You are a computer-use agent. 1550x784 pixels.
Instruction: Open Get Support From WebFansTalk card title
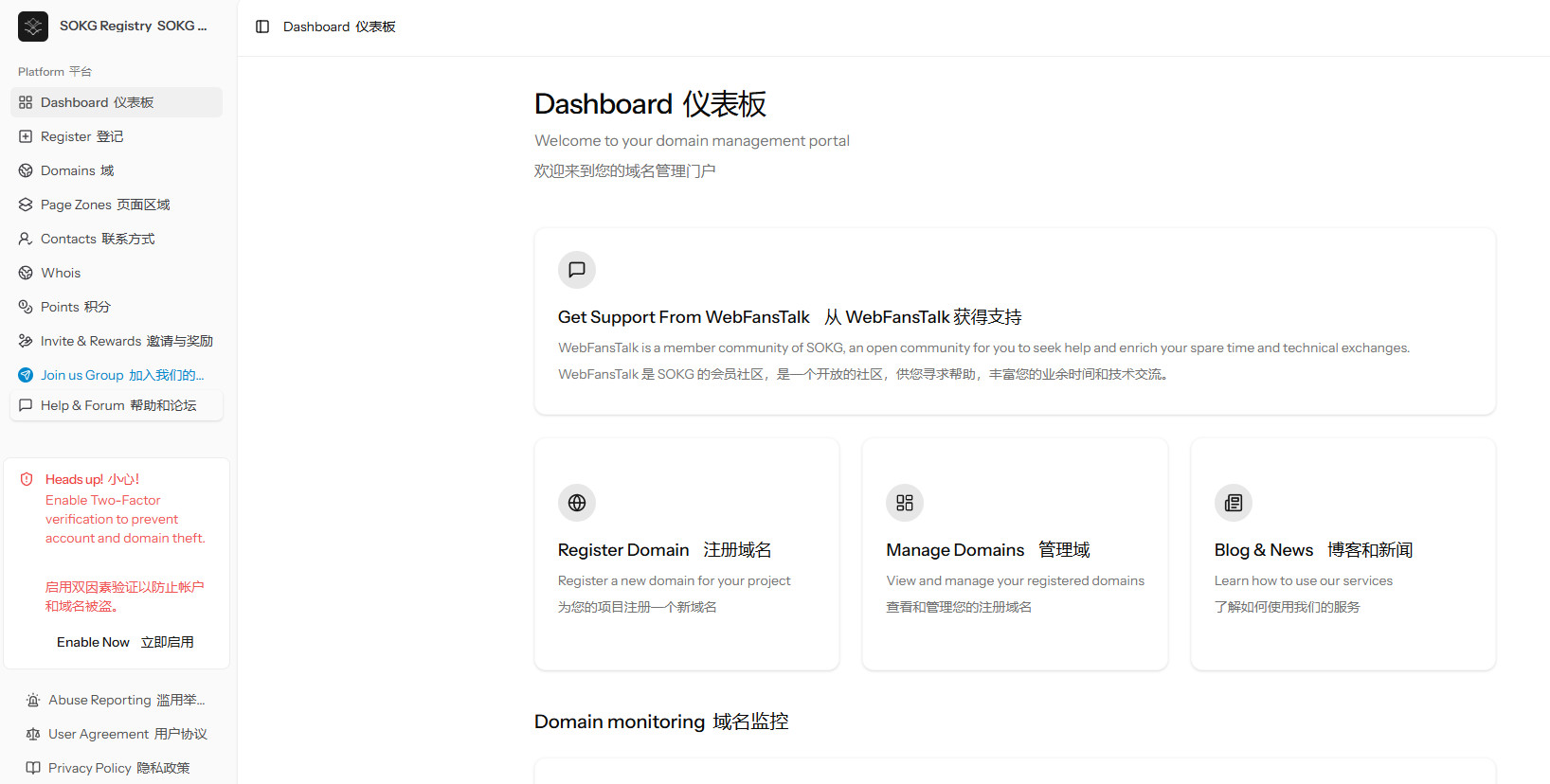pos(790,317)
